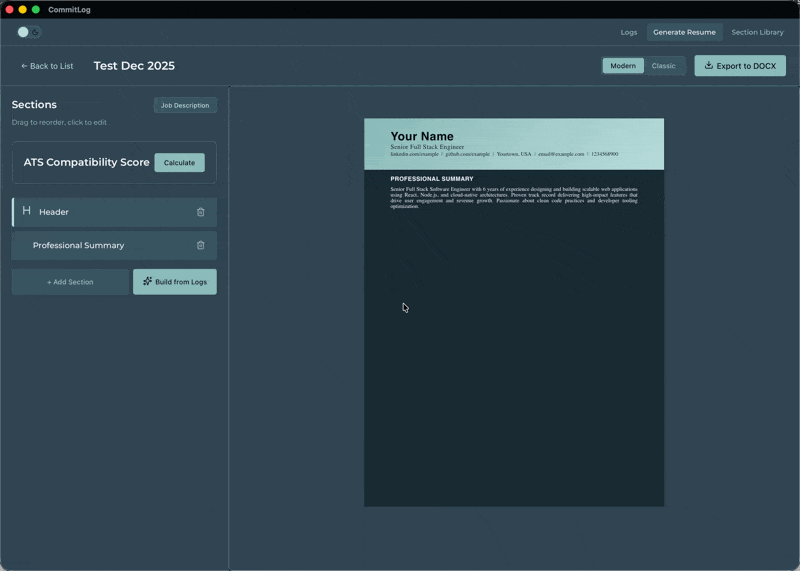Click Your Name heading in resume preview
The height and width of the screenshot is (571, 800).
(x=421, y=136)
